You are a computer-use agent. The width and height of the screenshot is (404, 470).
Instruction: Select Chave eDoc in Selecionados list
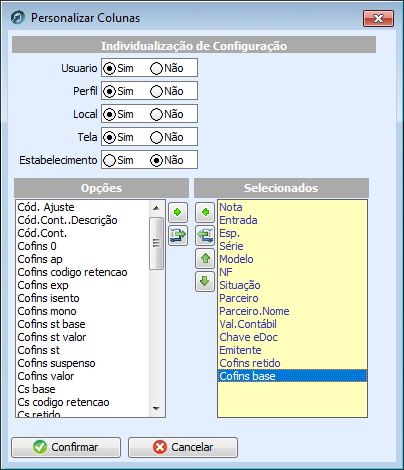[248, 337]
